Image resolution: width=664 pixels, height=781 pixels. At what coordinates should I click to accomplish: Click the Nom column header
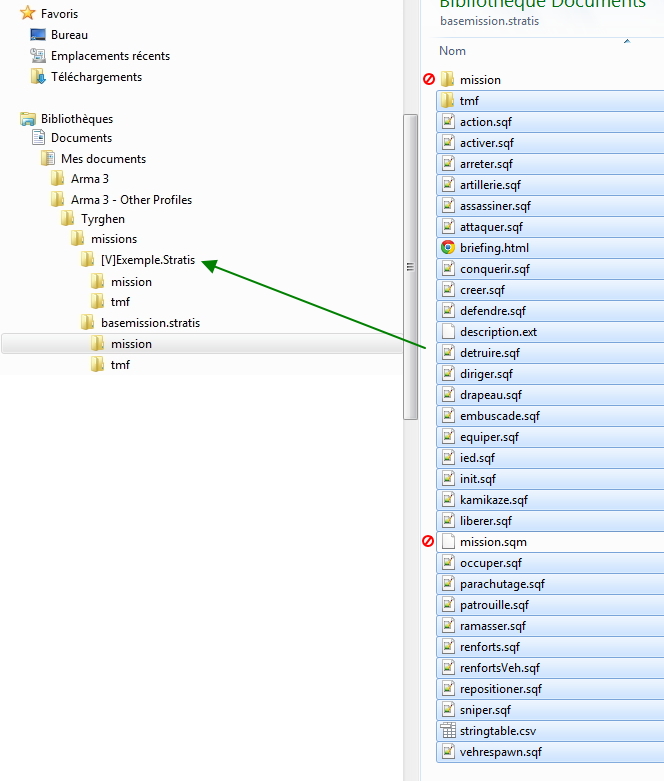[x=453, y=51]
